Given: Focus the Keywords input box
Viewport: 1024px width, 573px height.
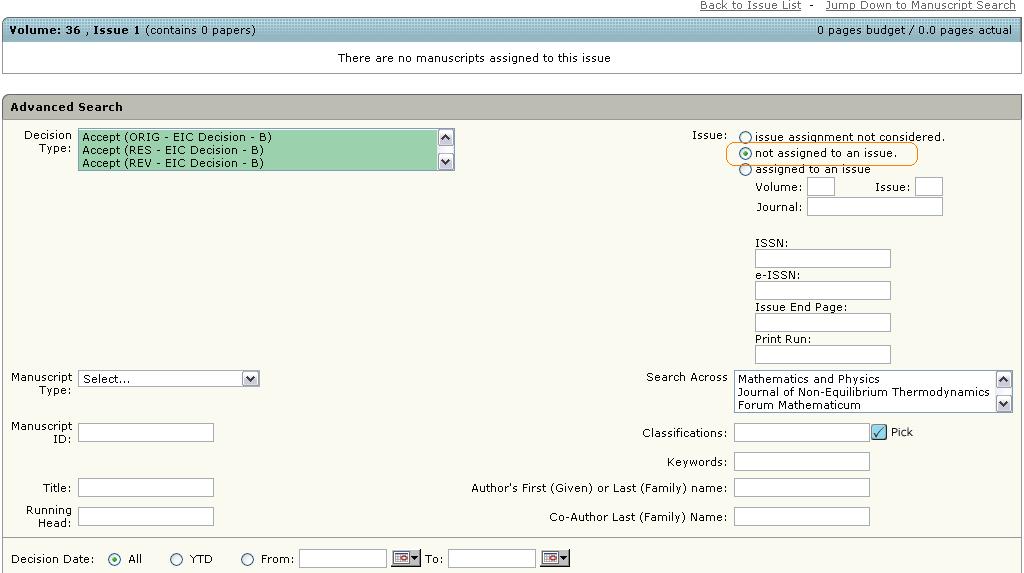Looking at the screenshot, I should (x=801, y=461).
